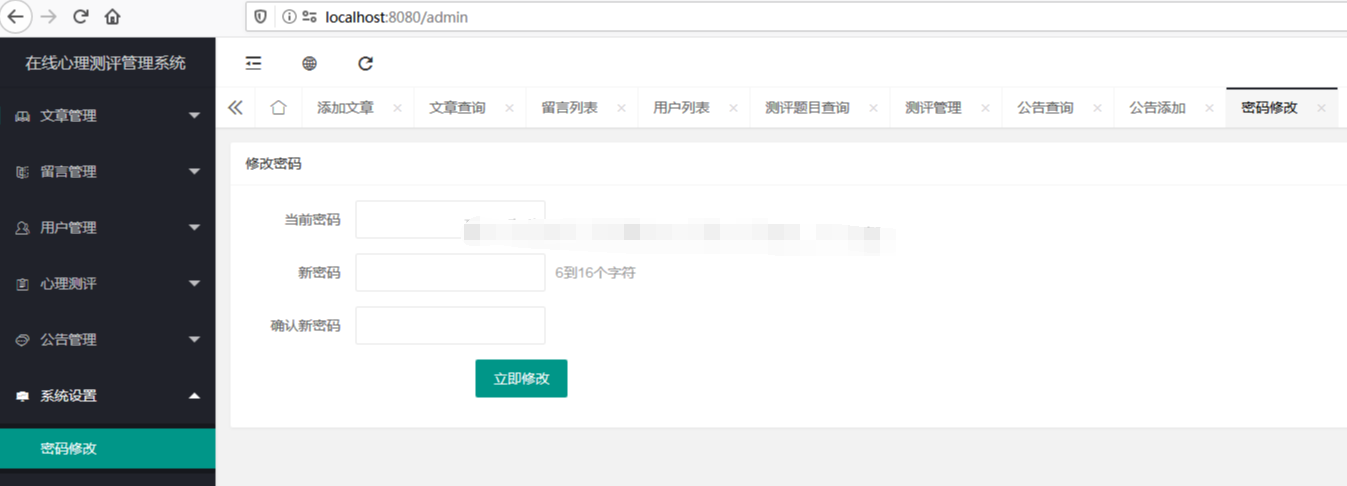Open the 用户管理 sidebar menu label
Image resolution: width=1347 pixels, height=486 pixels.
point(68,228)
